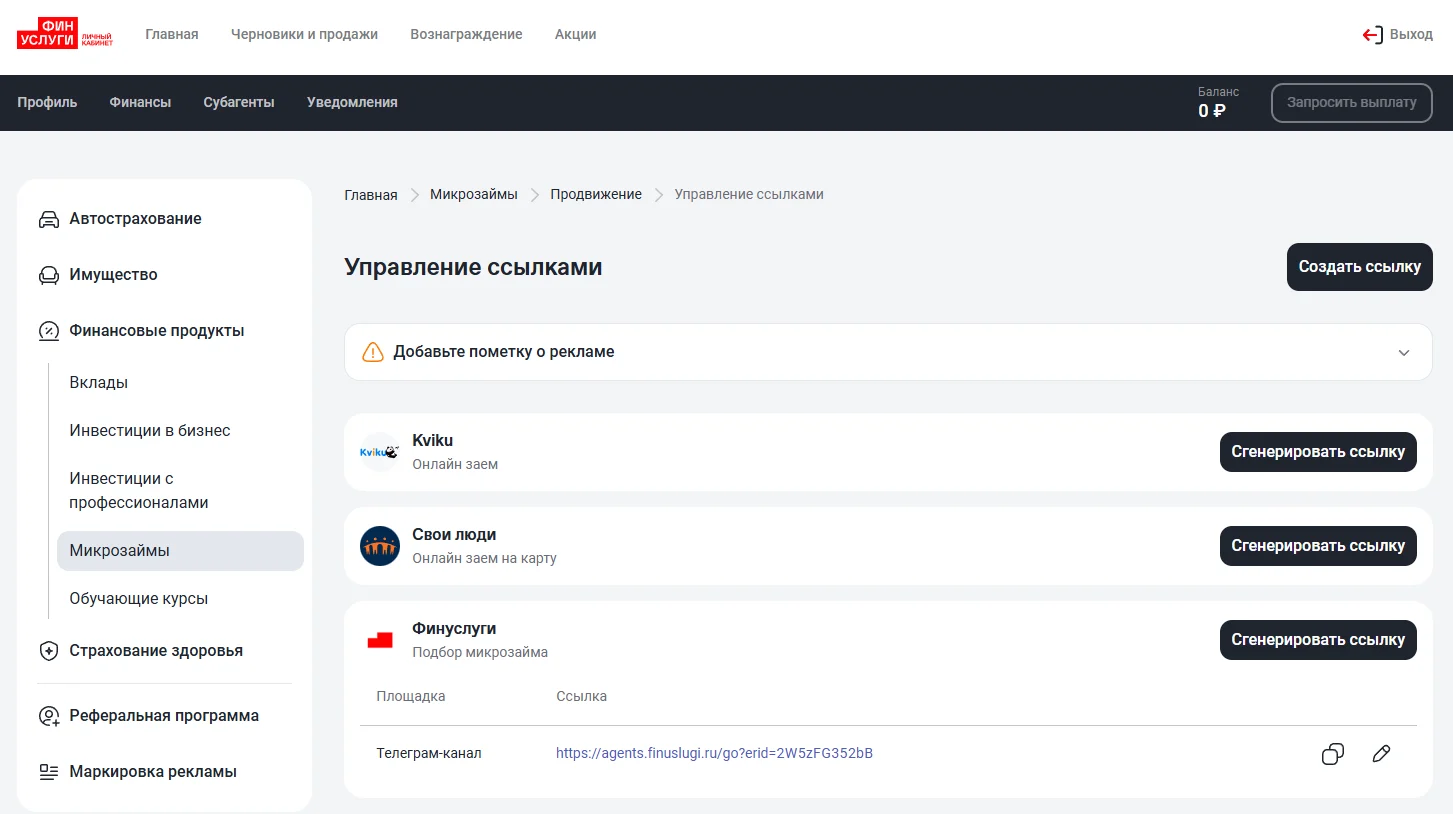
Task: Go to Микрозаймы in breadcrumbs
Action: point(474,194)
